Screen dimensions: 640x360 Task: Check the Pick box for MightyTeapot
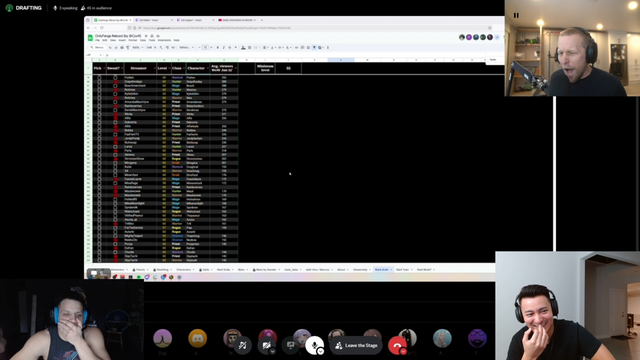(x=99, y=236)
